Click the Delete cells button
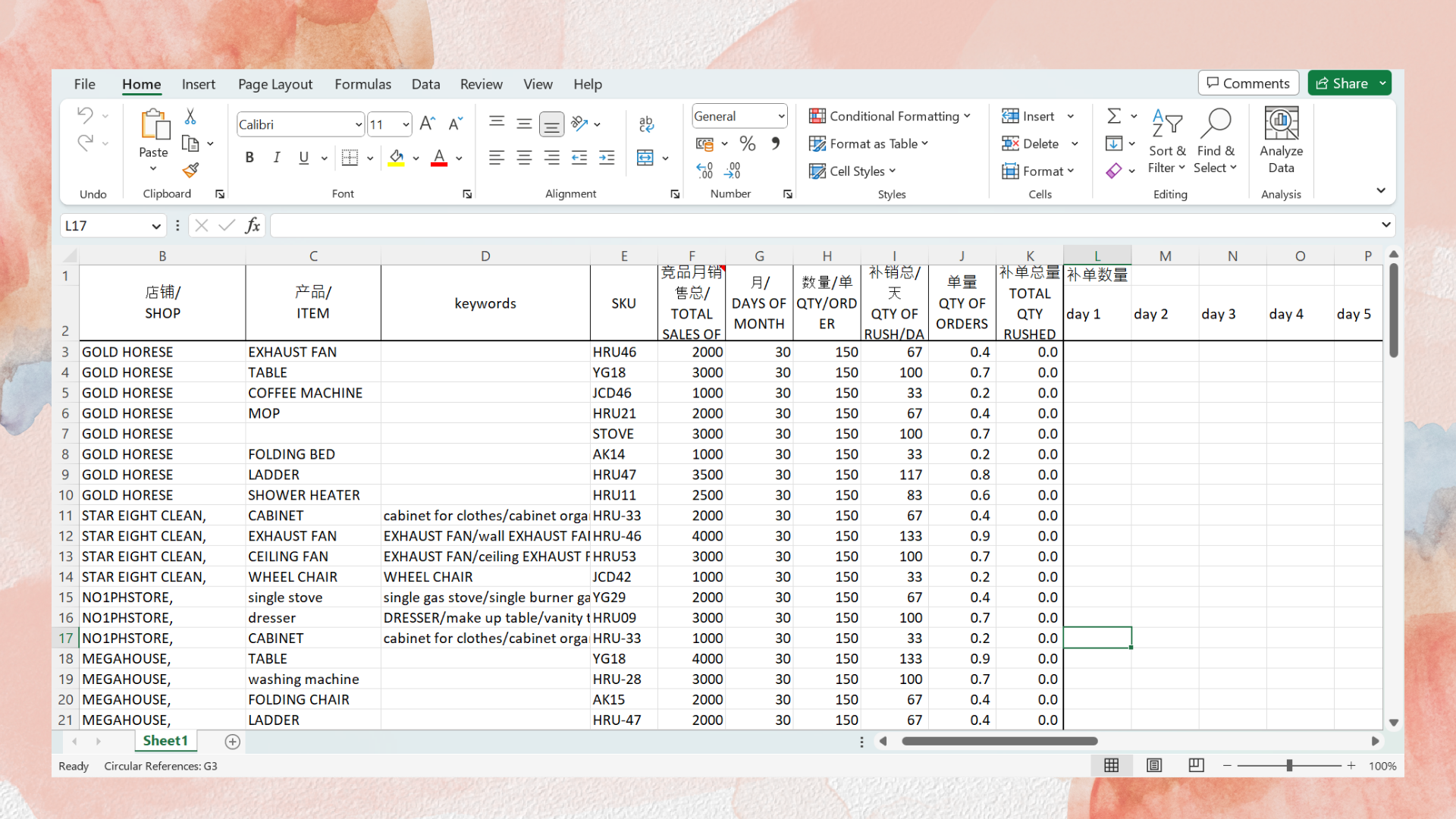This screenshot has width=1456, height=819. coord(1031,143)
